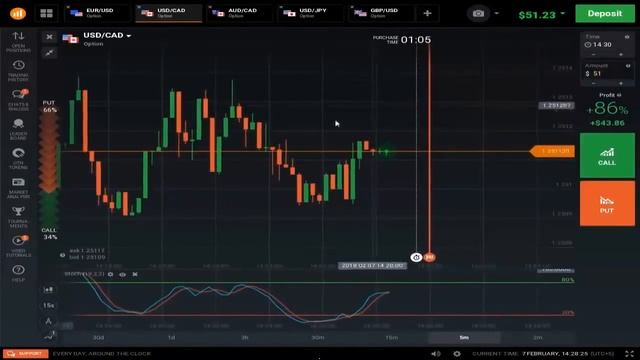Increase the amount with plus
The image size is (640, 360).
click(x=621, y=83)
